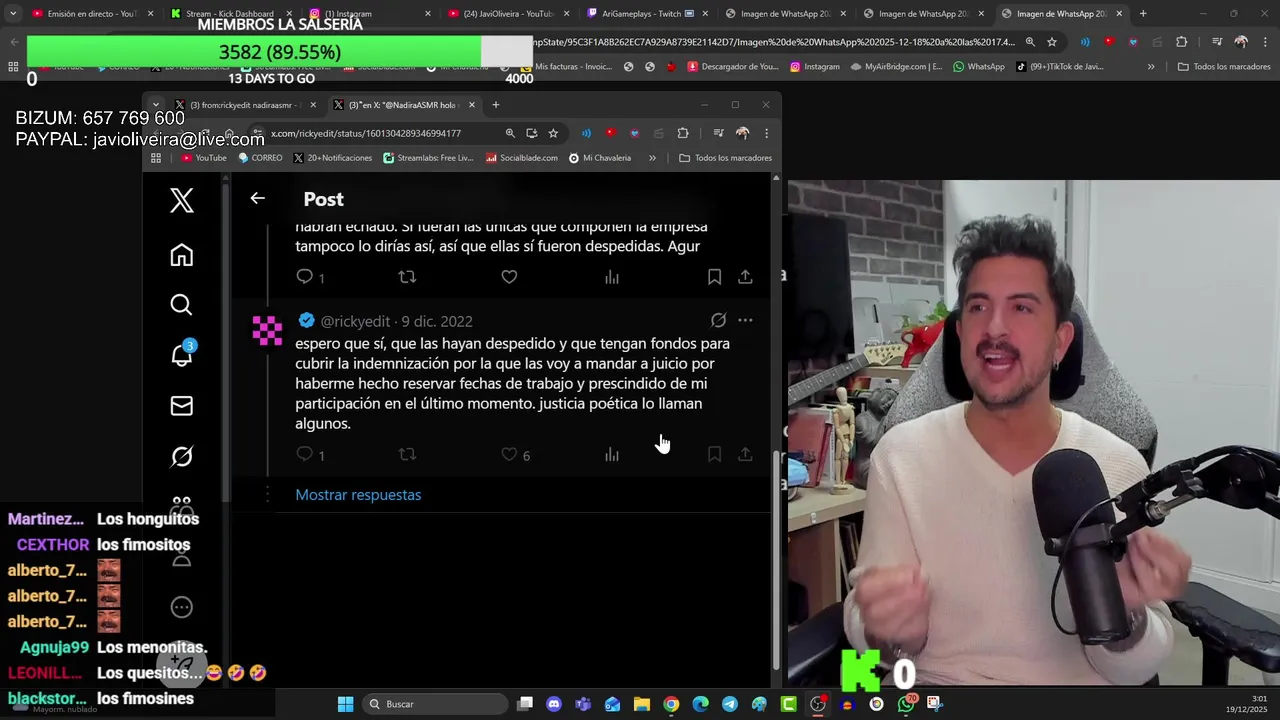
Task: Open Todos los marcadores in back window
Action: coord(1224,67)
